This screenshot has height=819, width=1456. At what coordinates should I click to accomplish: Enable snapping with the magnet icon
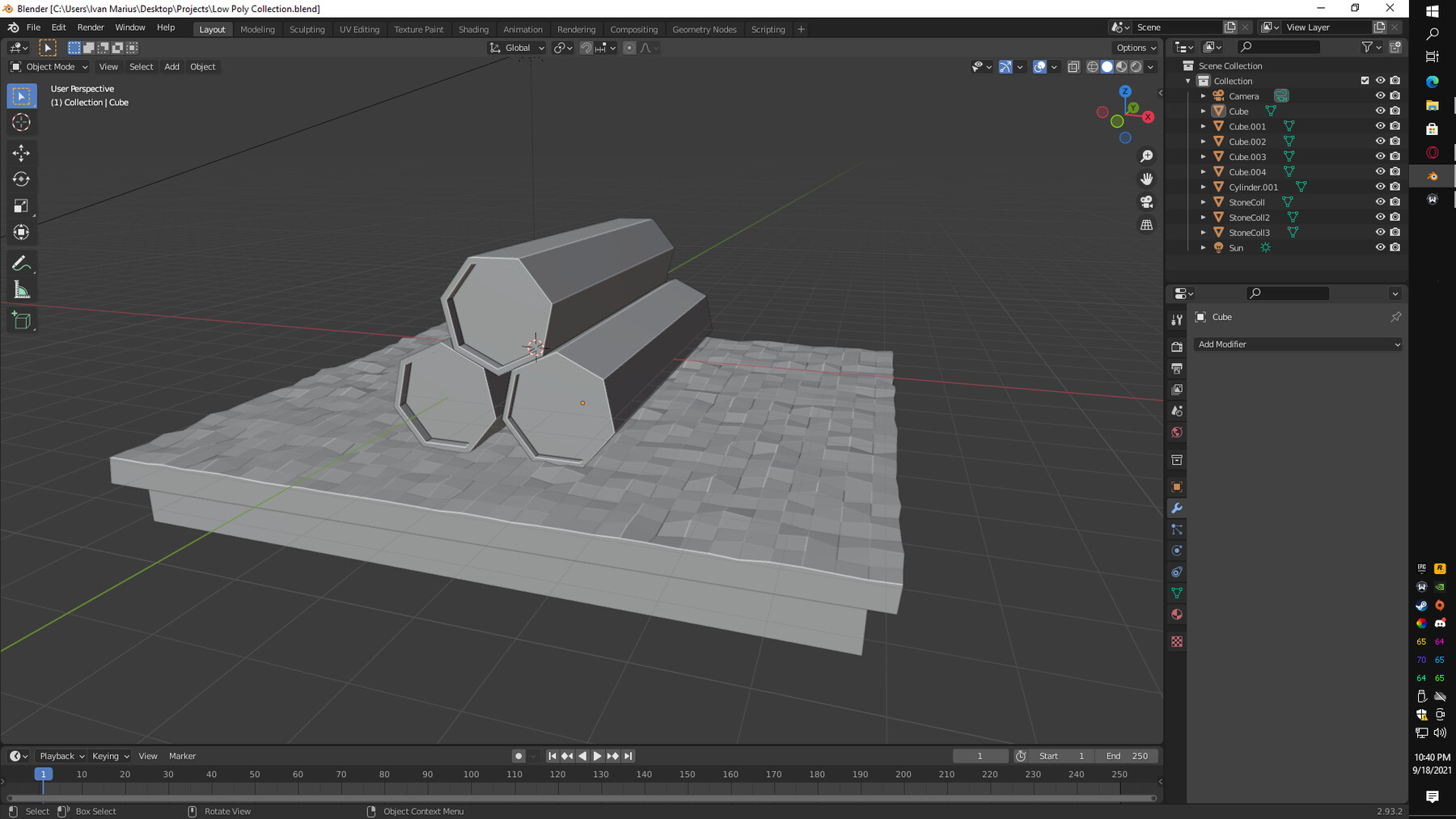click(585, 48)
